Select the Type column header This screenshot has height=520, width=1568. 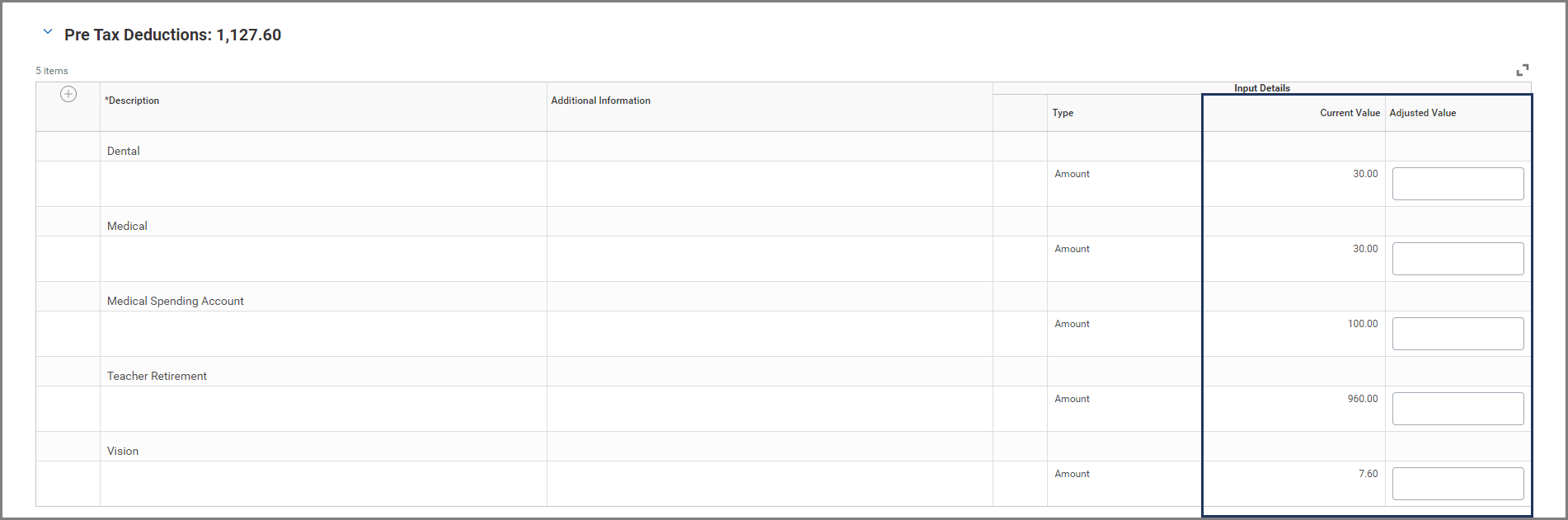point(1062,113)
